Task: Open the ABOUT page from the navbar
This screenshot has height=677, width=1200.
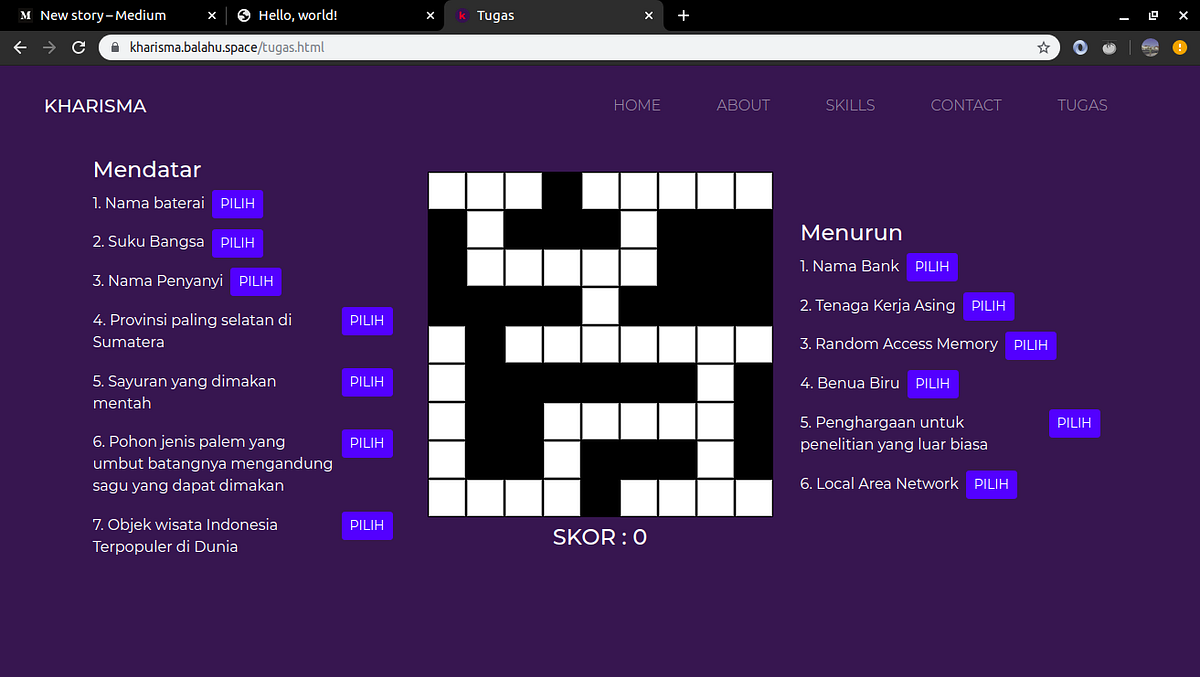Action: click(743, 105)
